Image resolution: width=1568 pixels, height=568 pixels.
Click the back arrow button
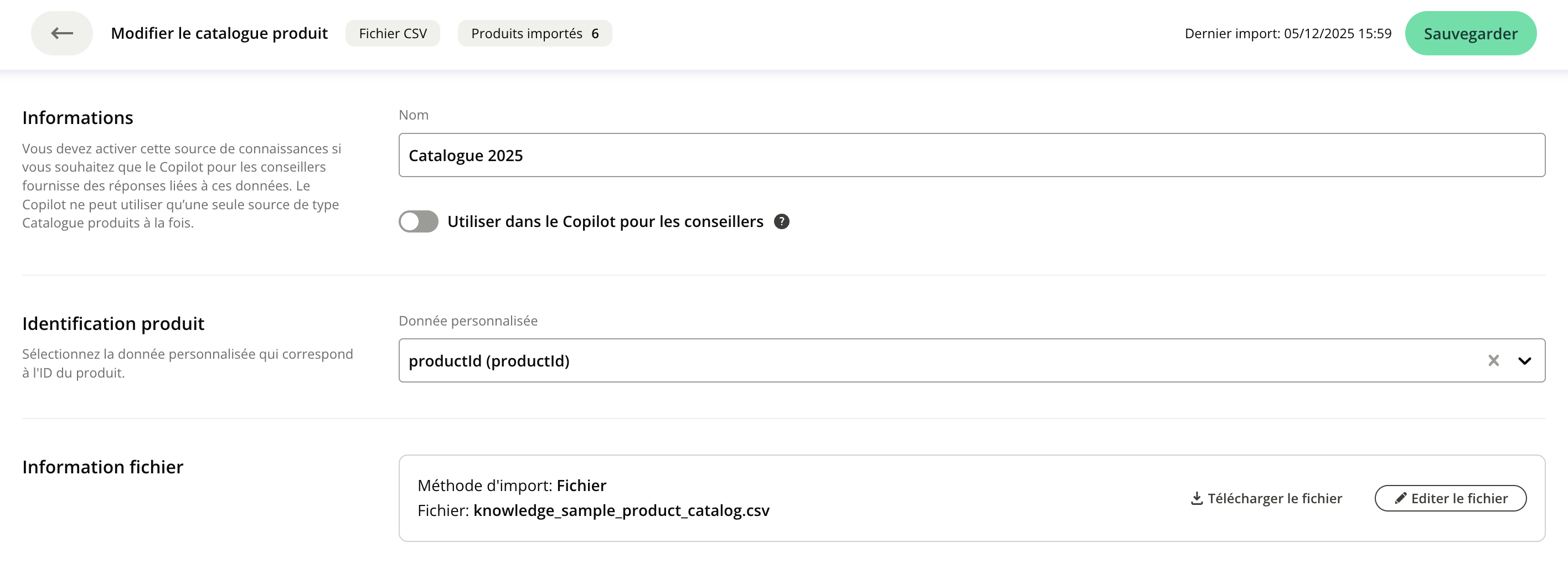tap(61, 33)
